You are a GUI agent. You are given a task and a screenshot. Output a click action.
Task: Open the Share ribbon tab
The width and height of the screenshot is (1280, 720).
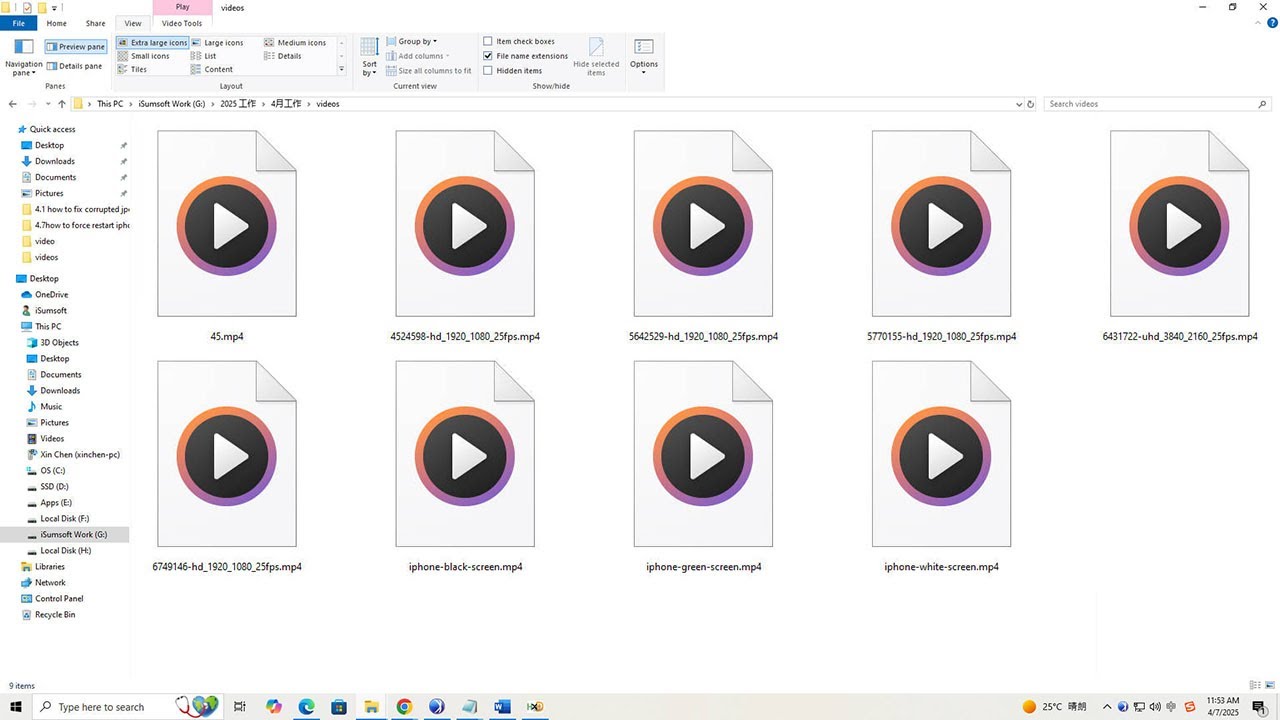point(95,23)
